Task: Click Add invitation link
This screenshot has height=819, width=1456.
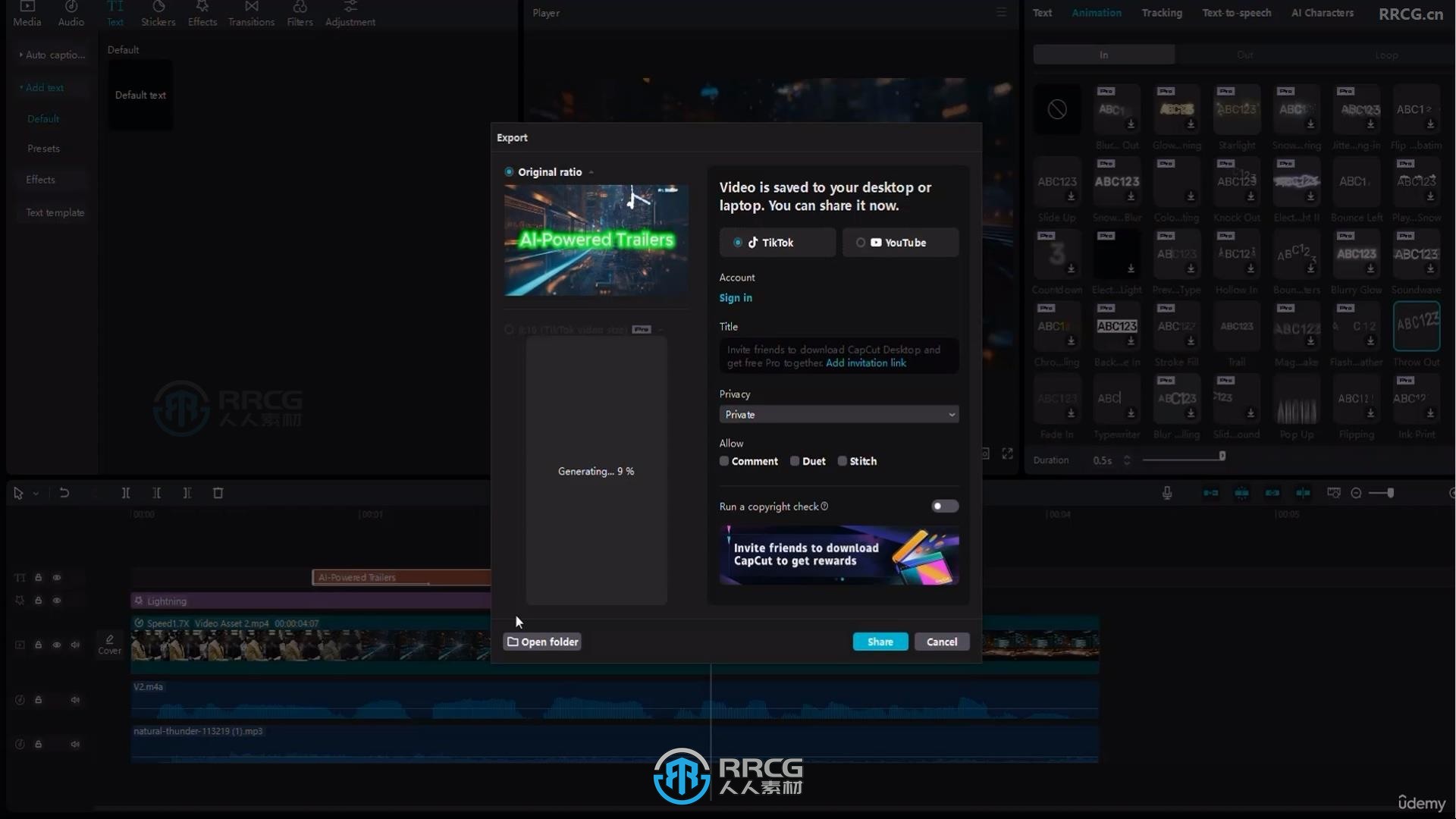Action: click(x=866, y=363)
